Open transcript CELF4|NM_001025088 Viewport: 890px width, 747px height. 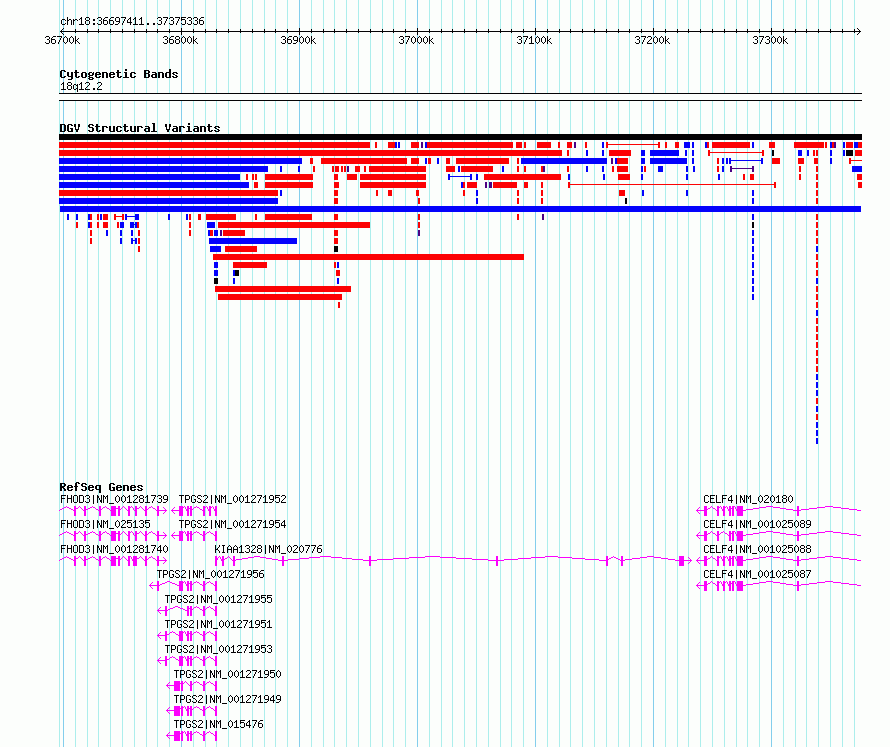(757, 549)
